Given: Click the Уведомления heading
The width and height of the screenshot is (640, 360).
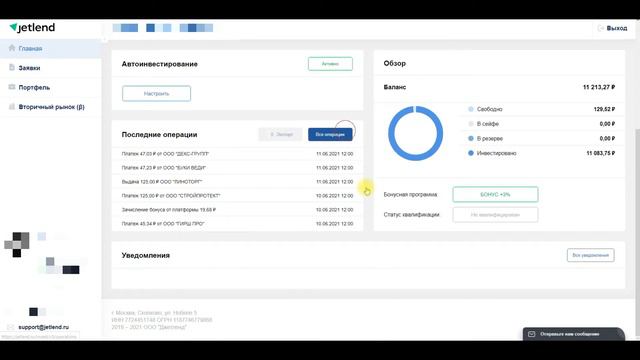Looking at the screenshot, I should point(146,256).
